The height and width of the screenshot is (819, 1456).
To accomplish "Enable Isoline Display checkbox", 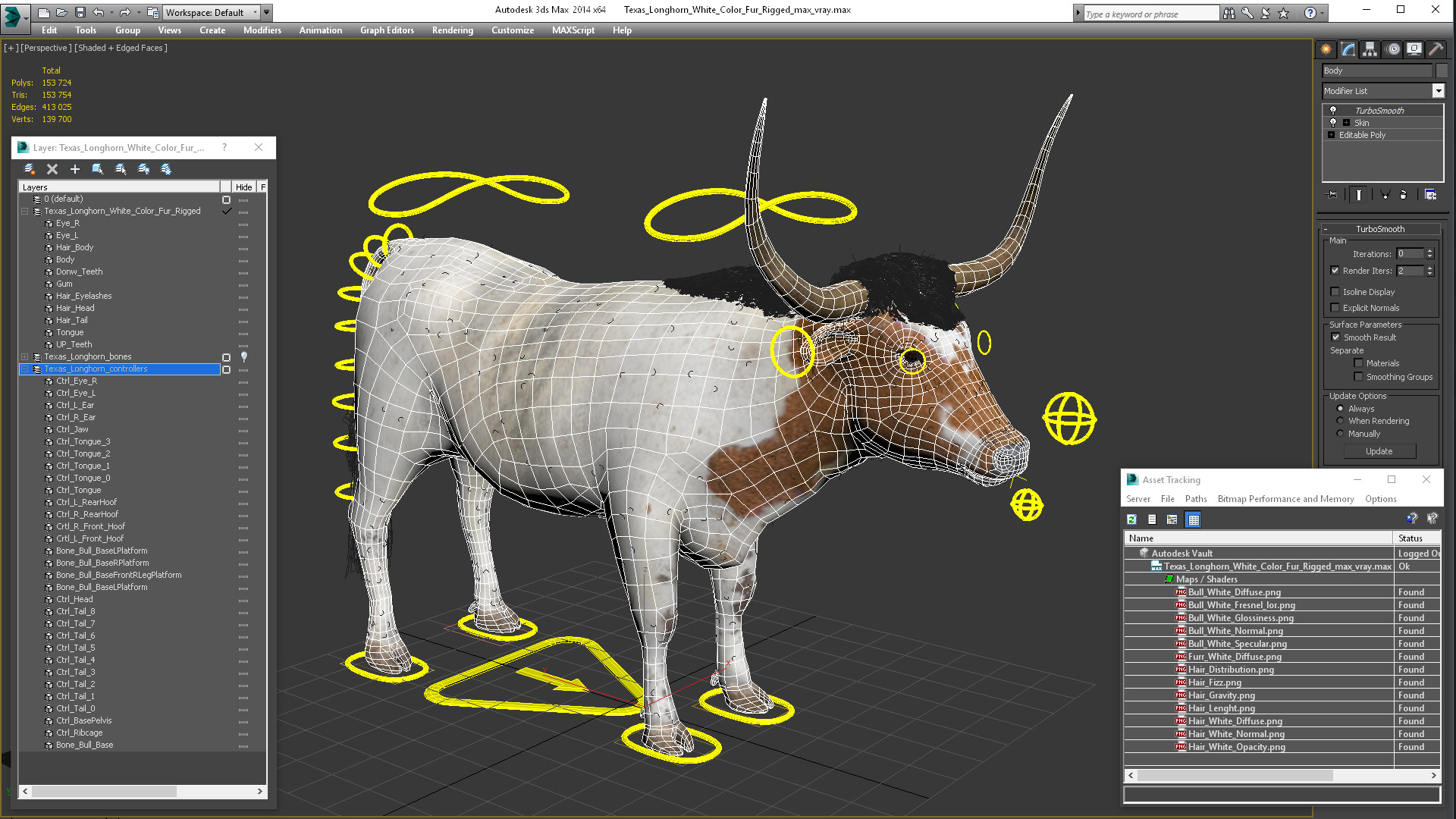I will tap(1335, 292).
